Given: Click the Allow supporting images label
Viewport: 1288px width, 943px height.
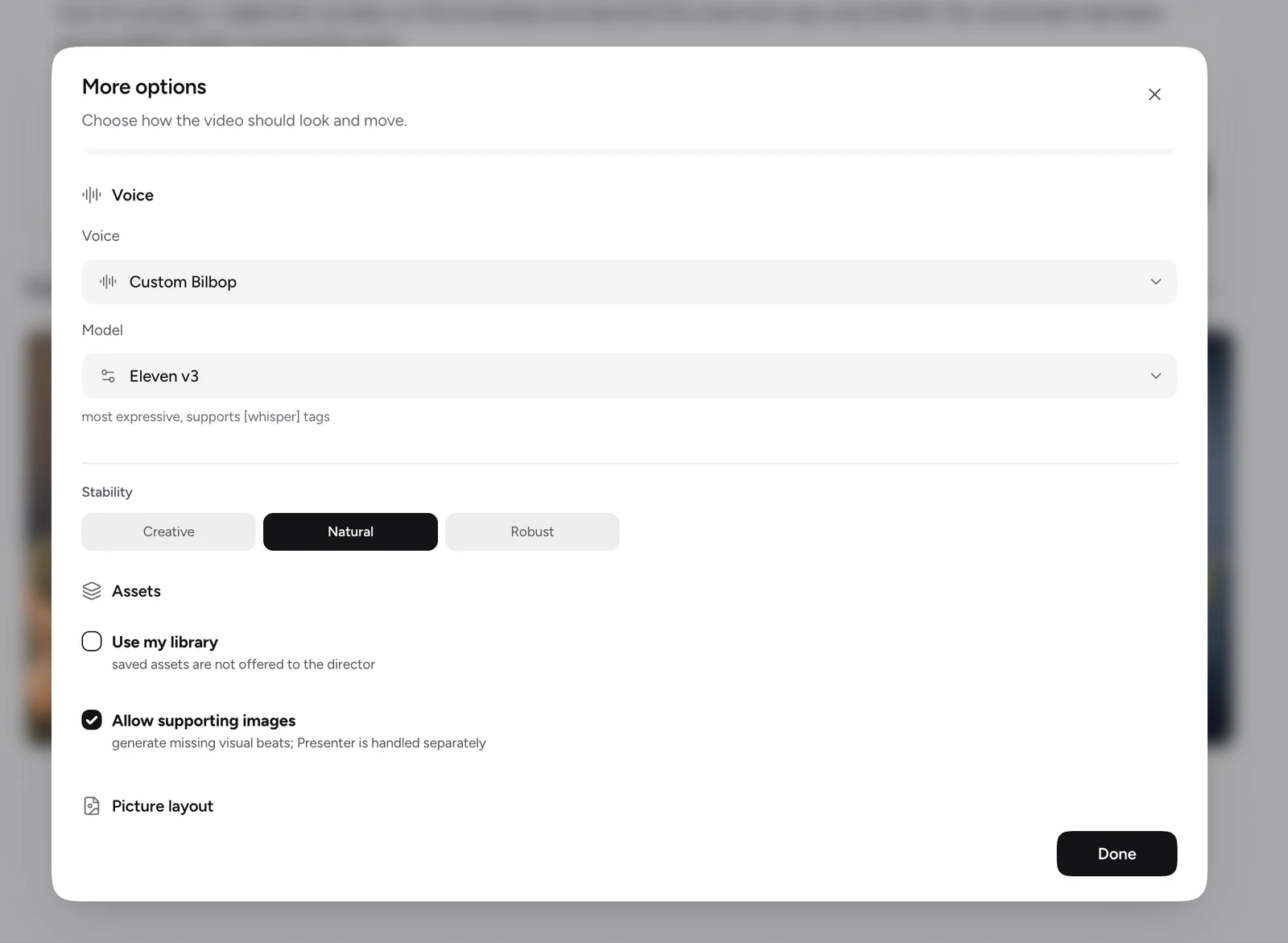Looking at the screenshot, I should tap(204, 721).
